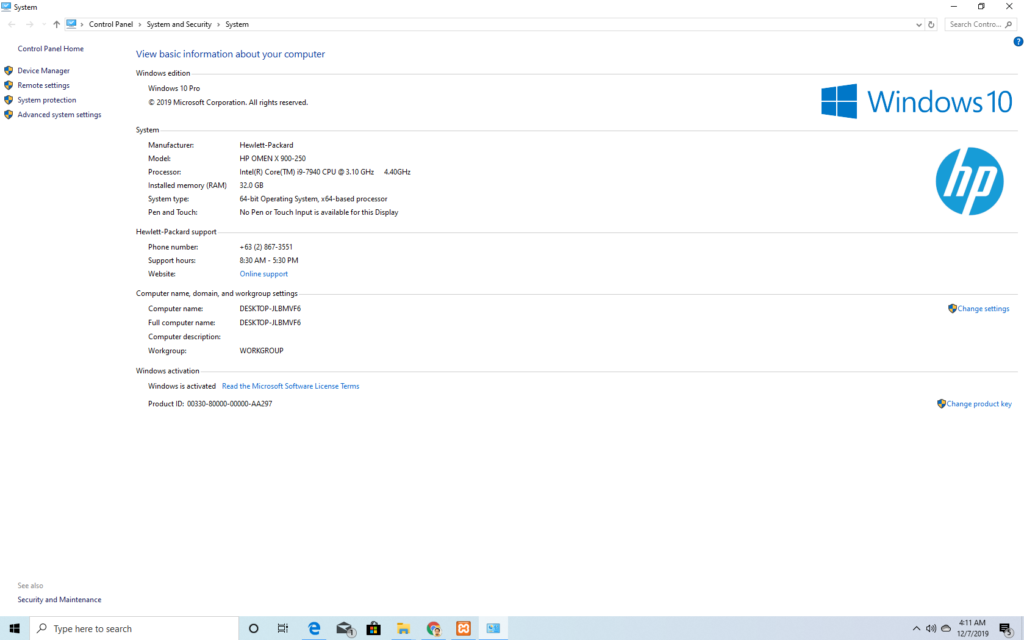
Task: Click the Hewlett-Packard manufacturer value
Action: [x=266, y=146]
